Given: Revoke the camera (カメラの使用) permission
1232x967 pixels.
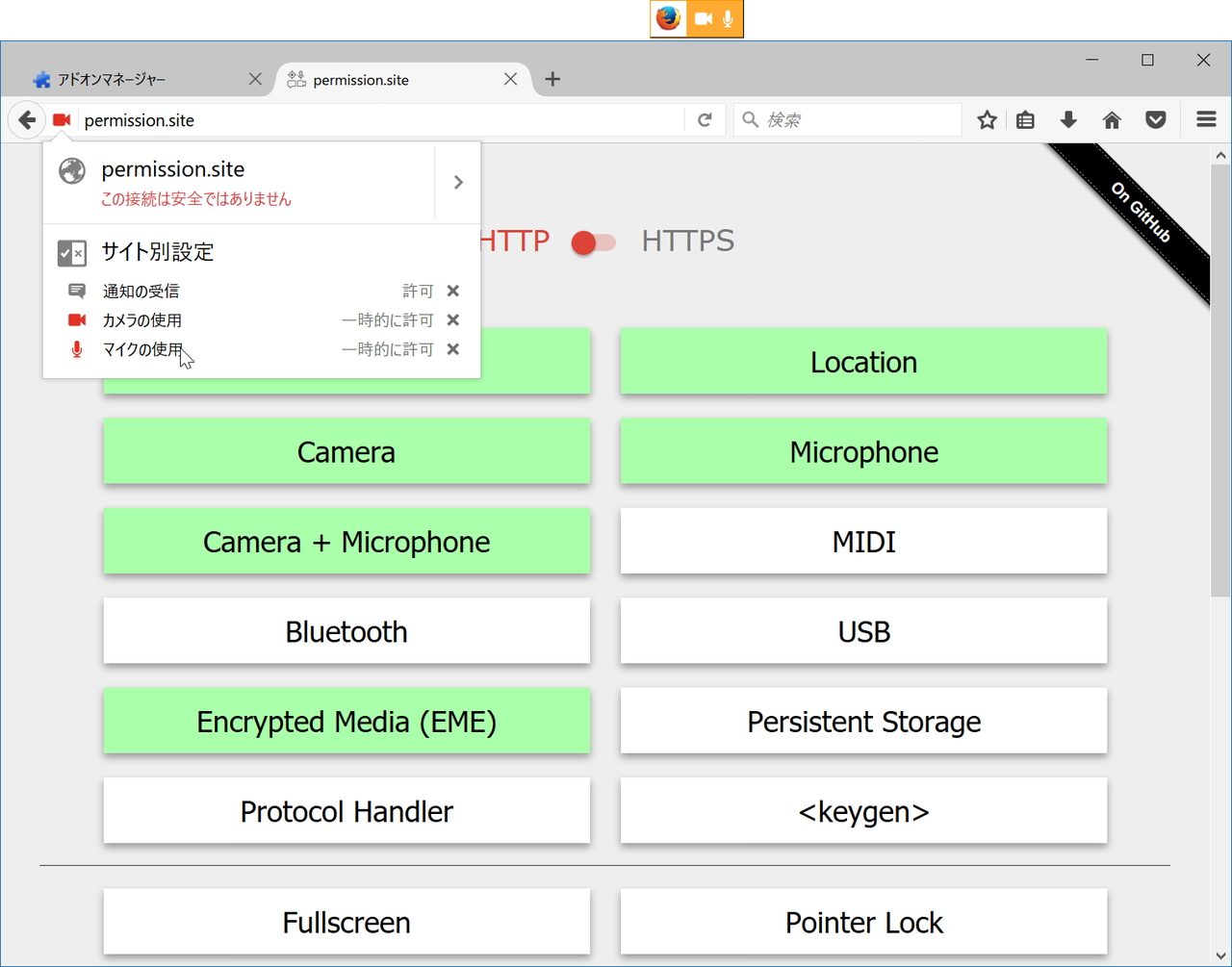Looking at the screenshot, I should point(453,320).
